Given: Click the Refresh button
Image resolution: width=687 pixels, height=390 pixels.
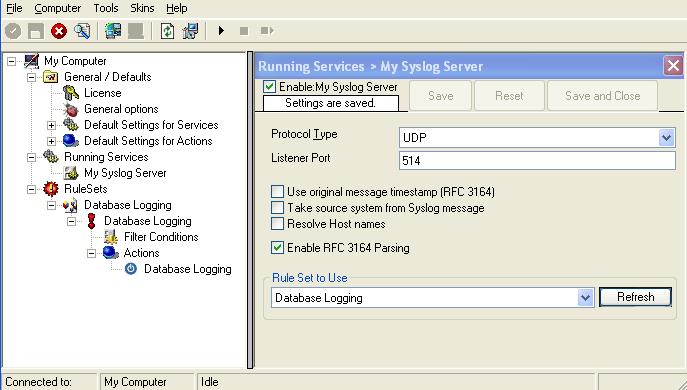Looking at the screenshot, I should [635, 297].
